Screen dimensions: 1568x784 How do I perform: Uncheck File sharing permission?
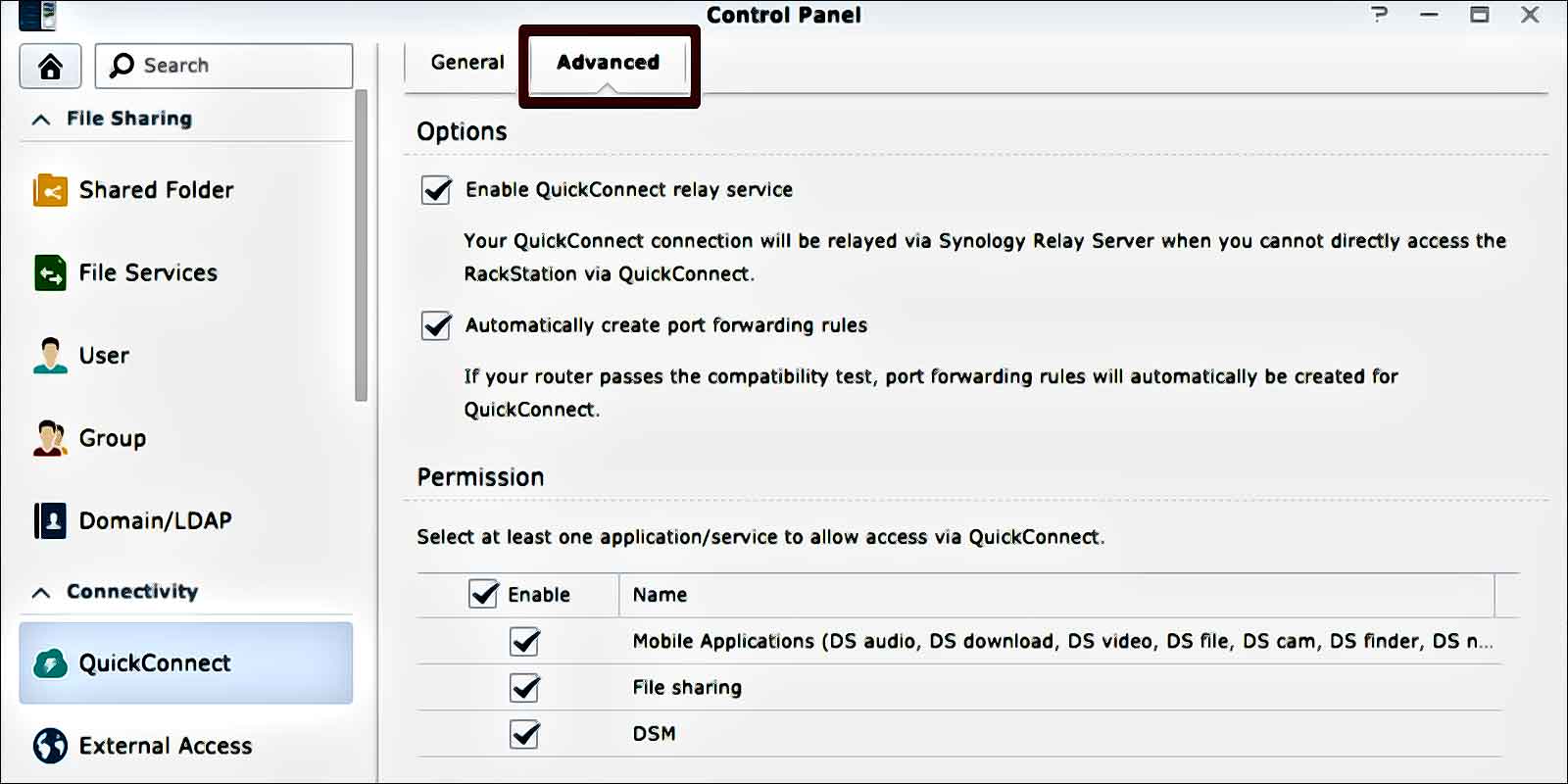point(524,687)
